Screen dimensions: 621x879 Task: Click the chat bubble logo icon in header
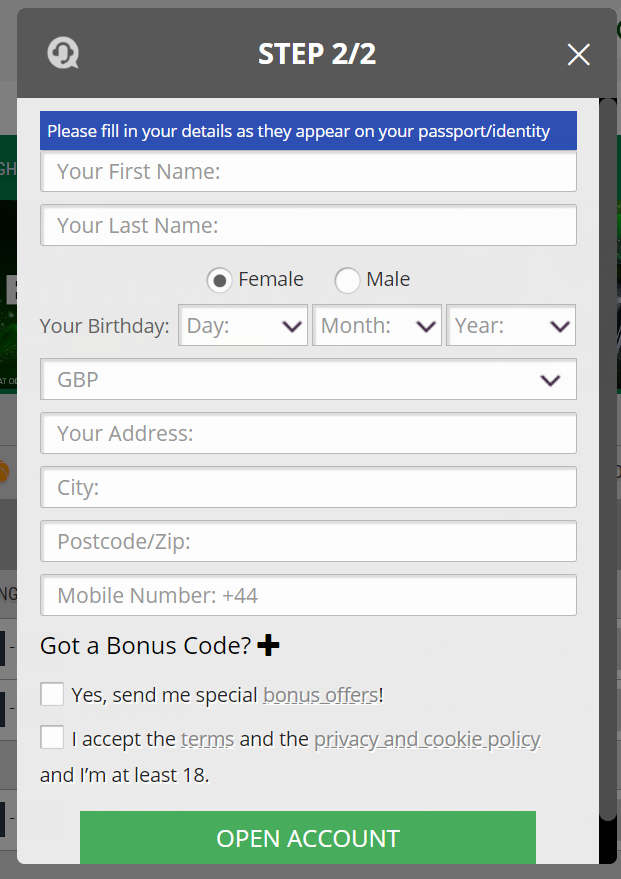point(63,53)
